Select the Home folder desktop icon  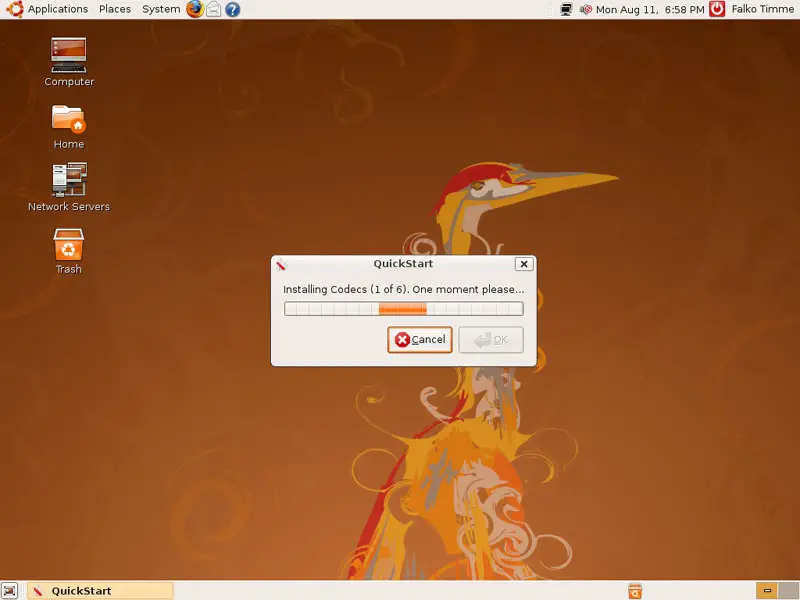coord(68,127)
